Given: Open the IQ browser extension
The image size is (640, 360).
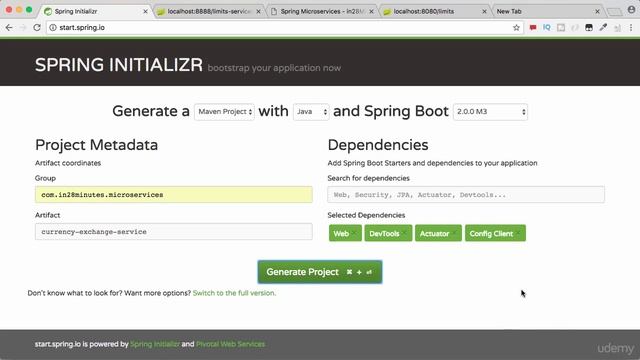Looking at the screenshot, I should (547, 27).
